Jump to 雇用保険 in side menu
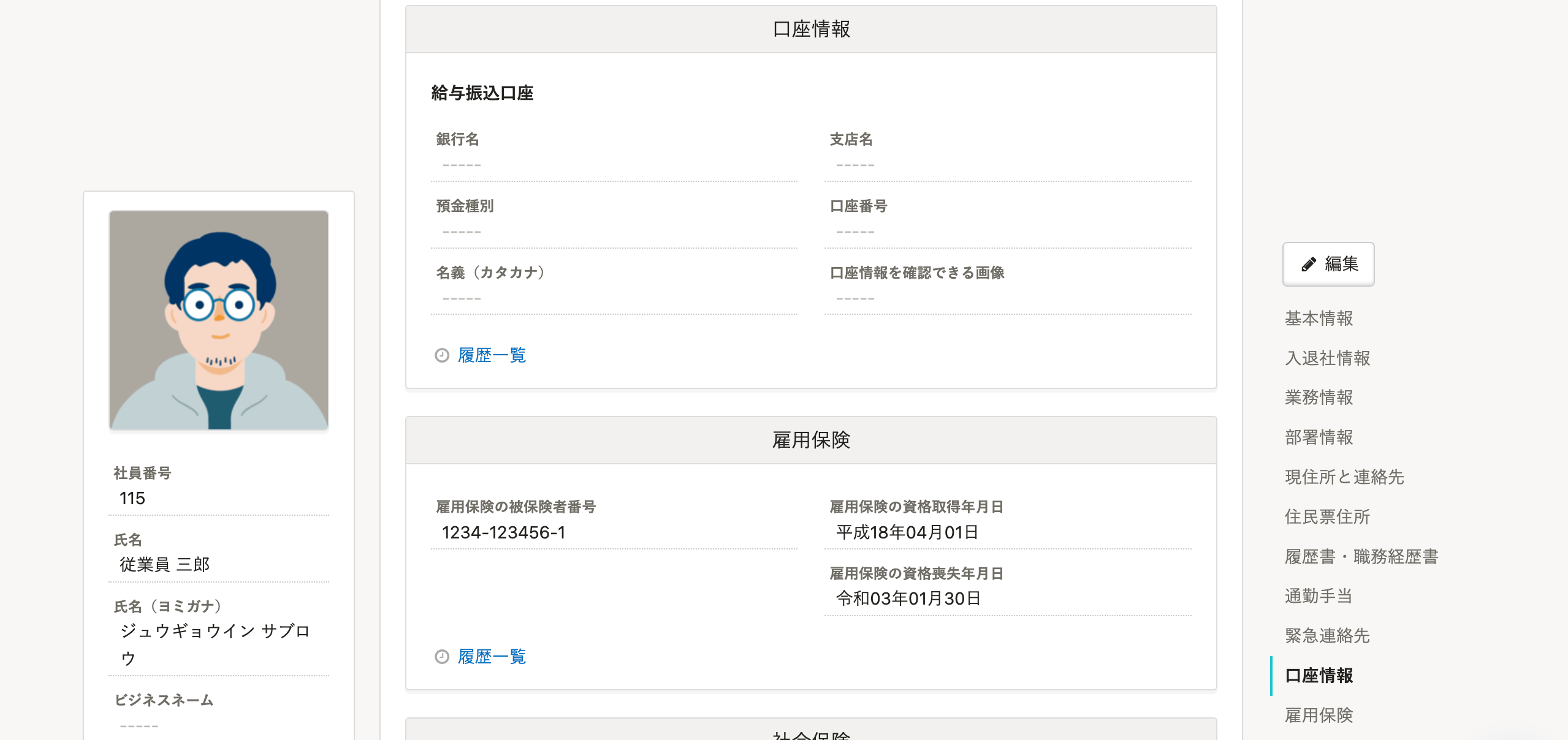Viewport: 1568px width, 740px height. (x=1319, y=715)
